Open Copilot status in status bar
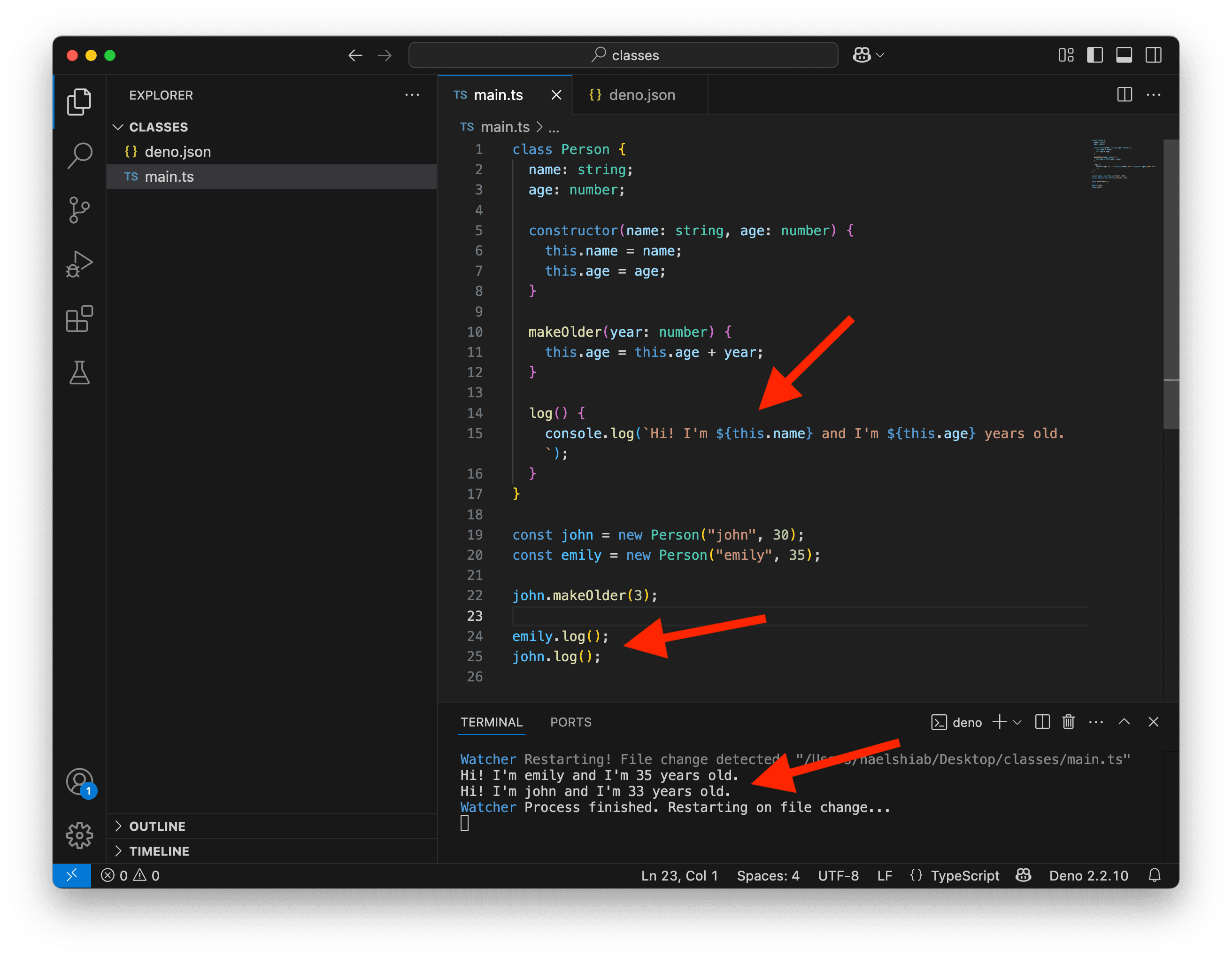 (1023, 876)
